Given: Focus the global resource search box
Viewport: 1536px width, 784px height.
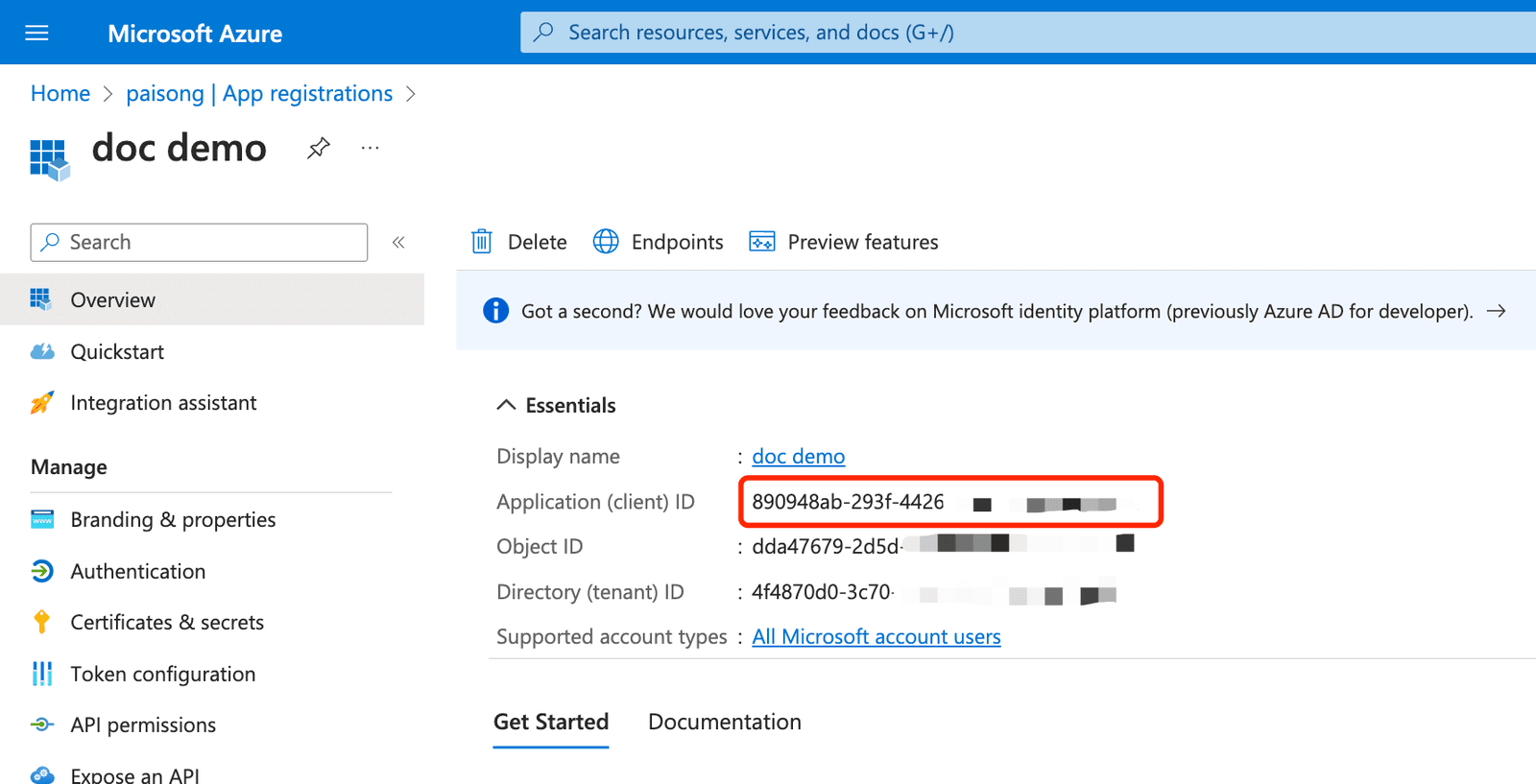Looking at the screenshot, I should [1028, 33].
